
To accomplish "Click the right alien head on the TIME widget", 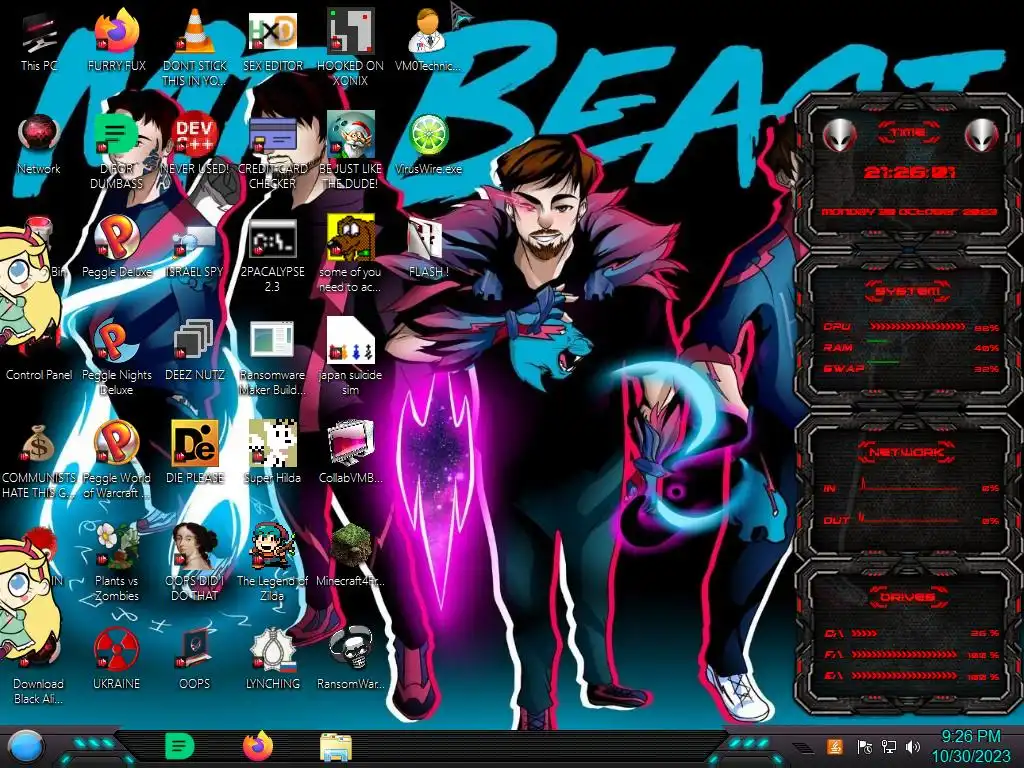I will tap(982, 135).
